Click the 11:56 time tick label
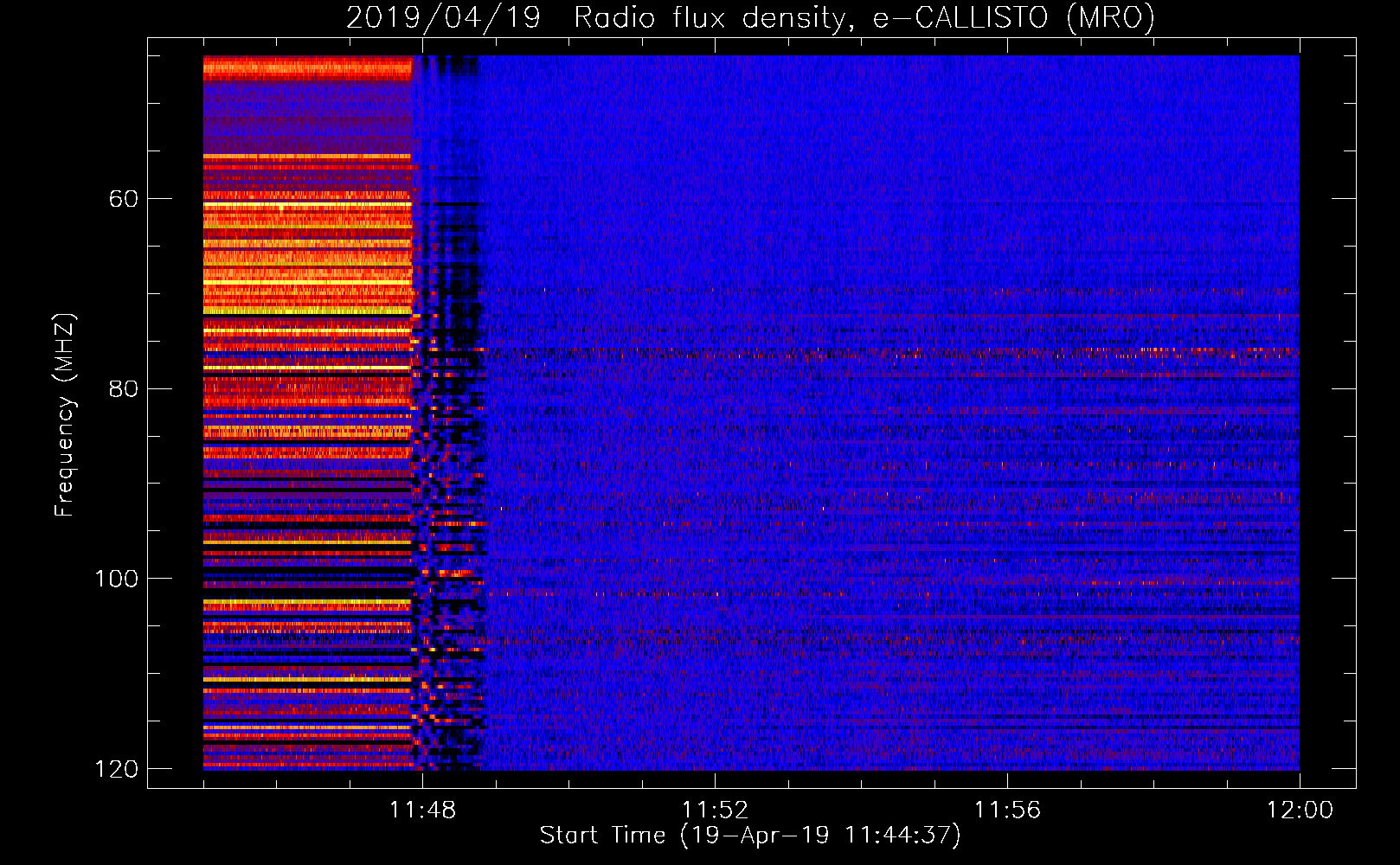Viewport: 1400px width, 865px height. (x=1007, y=811)
